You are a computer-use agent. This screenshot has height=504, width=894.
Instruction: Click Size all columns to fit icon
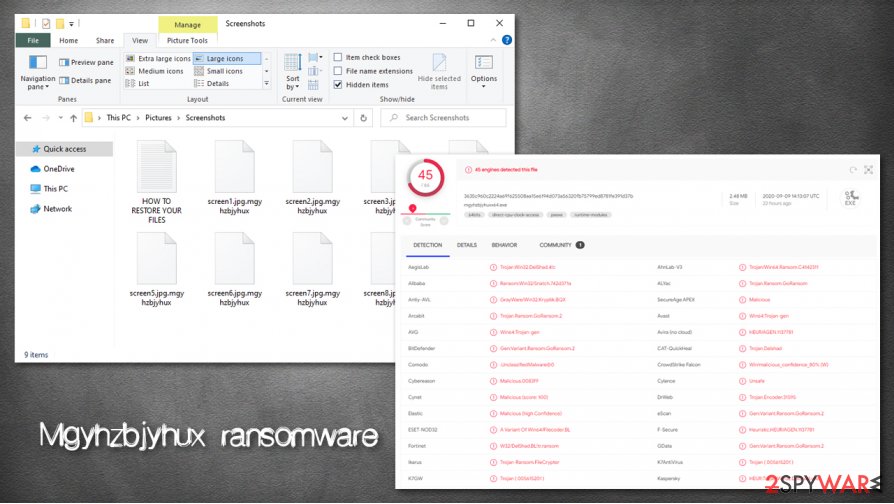click(313, 85)
